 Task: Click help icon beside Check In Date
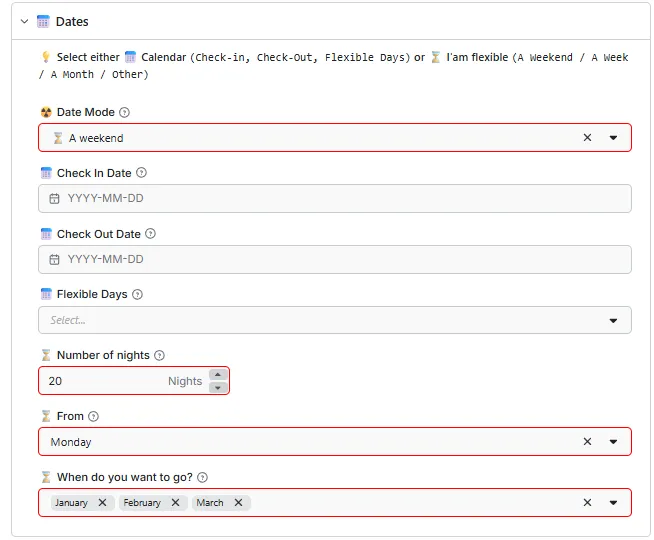click(141, 173)
